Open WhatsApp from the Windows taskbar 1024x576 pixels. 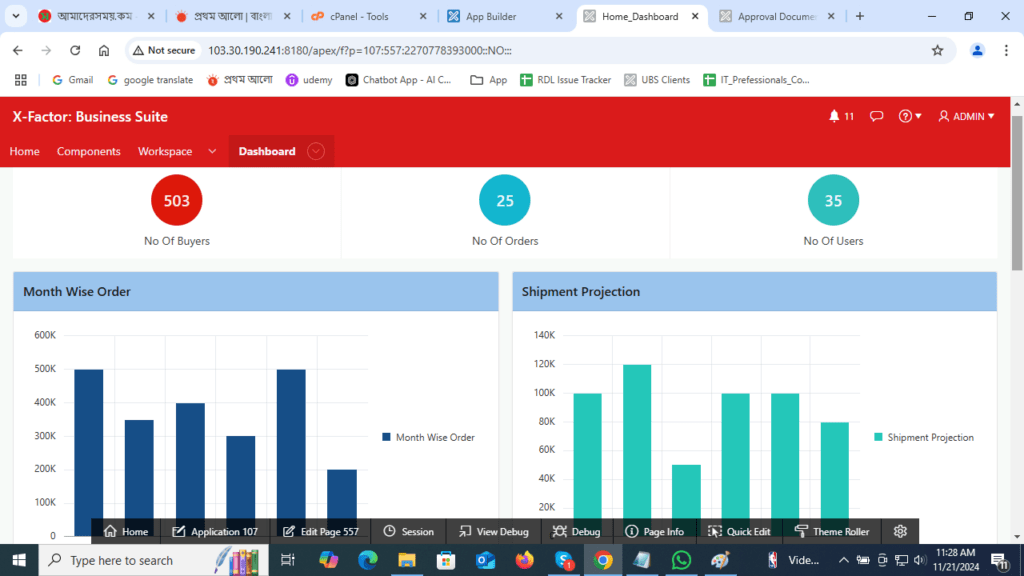681,560
